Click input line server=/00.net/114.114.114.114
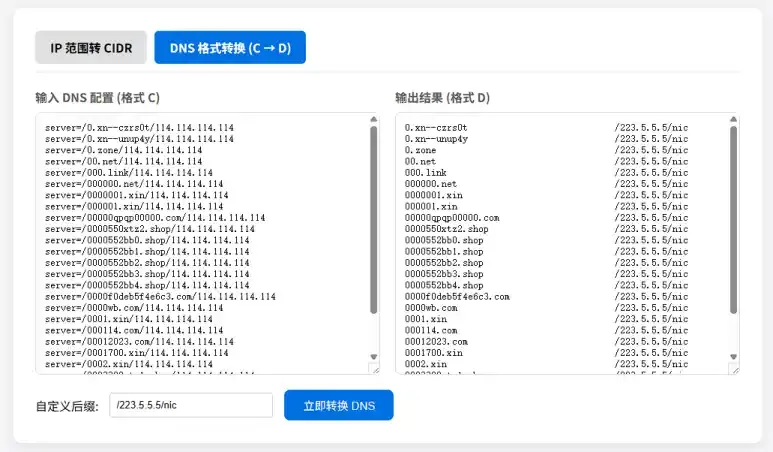This screenshot has height=452, width=773. click(x=124, y=162)
